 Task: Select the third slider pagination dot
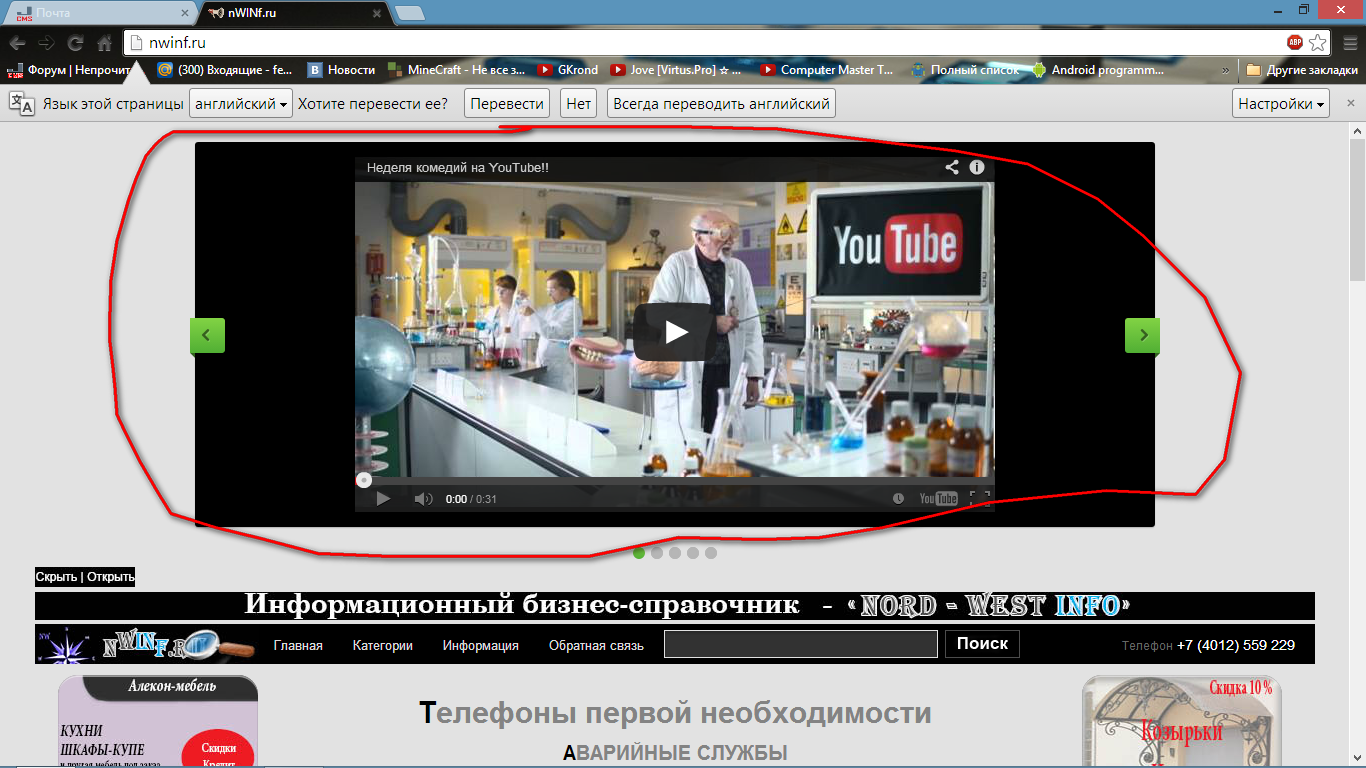pos(675,552)
